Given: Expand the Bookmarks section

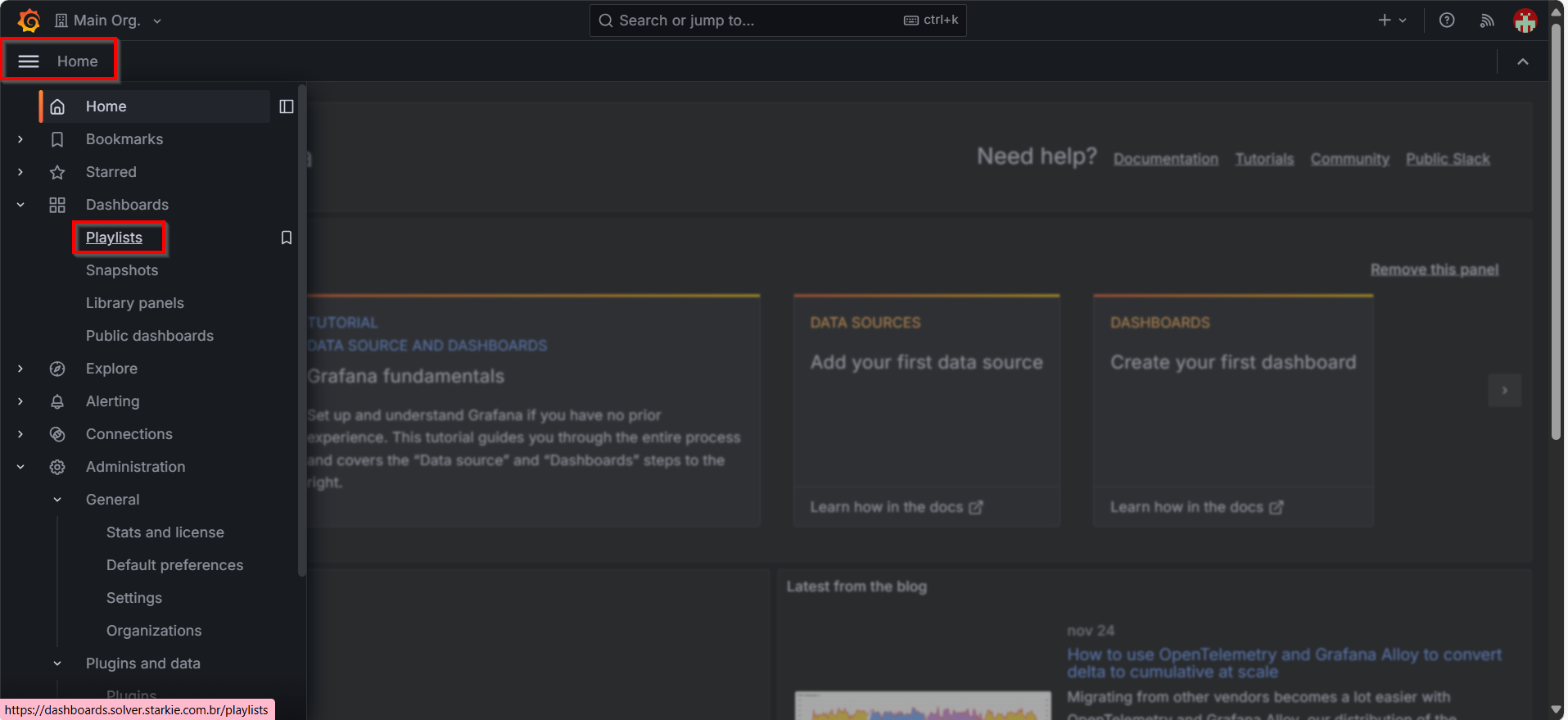Looking at the screenshot, I should pyautogui.click(x=20, y=139).
